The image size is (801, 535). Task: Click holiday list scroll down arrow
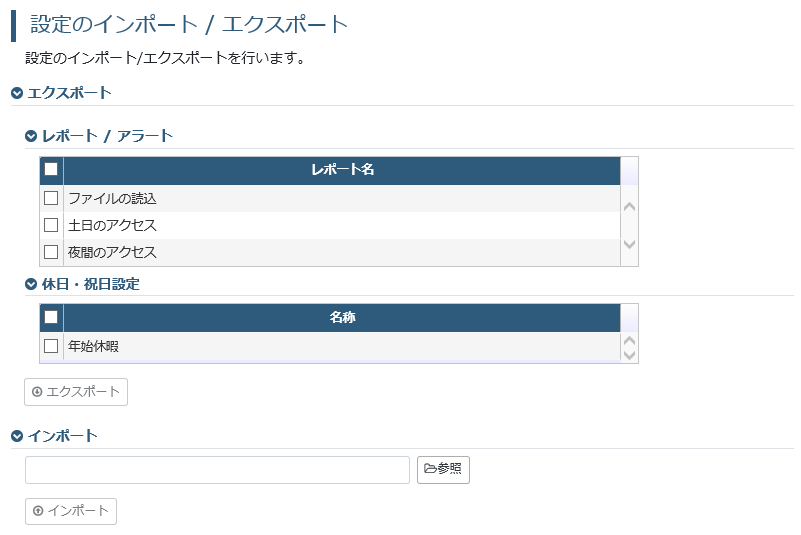point(629,355)
